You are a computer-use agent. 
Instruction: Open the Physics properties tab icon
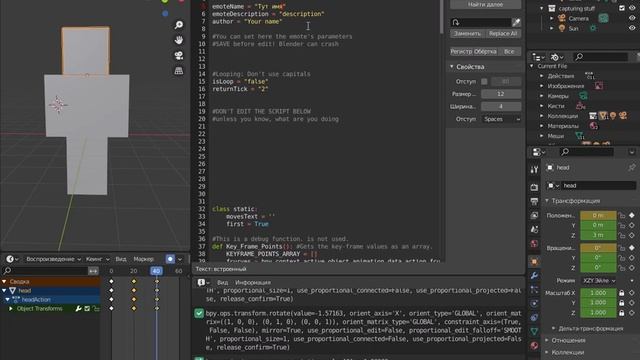pos(534,304)
